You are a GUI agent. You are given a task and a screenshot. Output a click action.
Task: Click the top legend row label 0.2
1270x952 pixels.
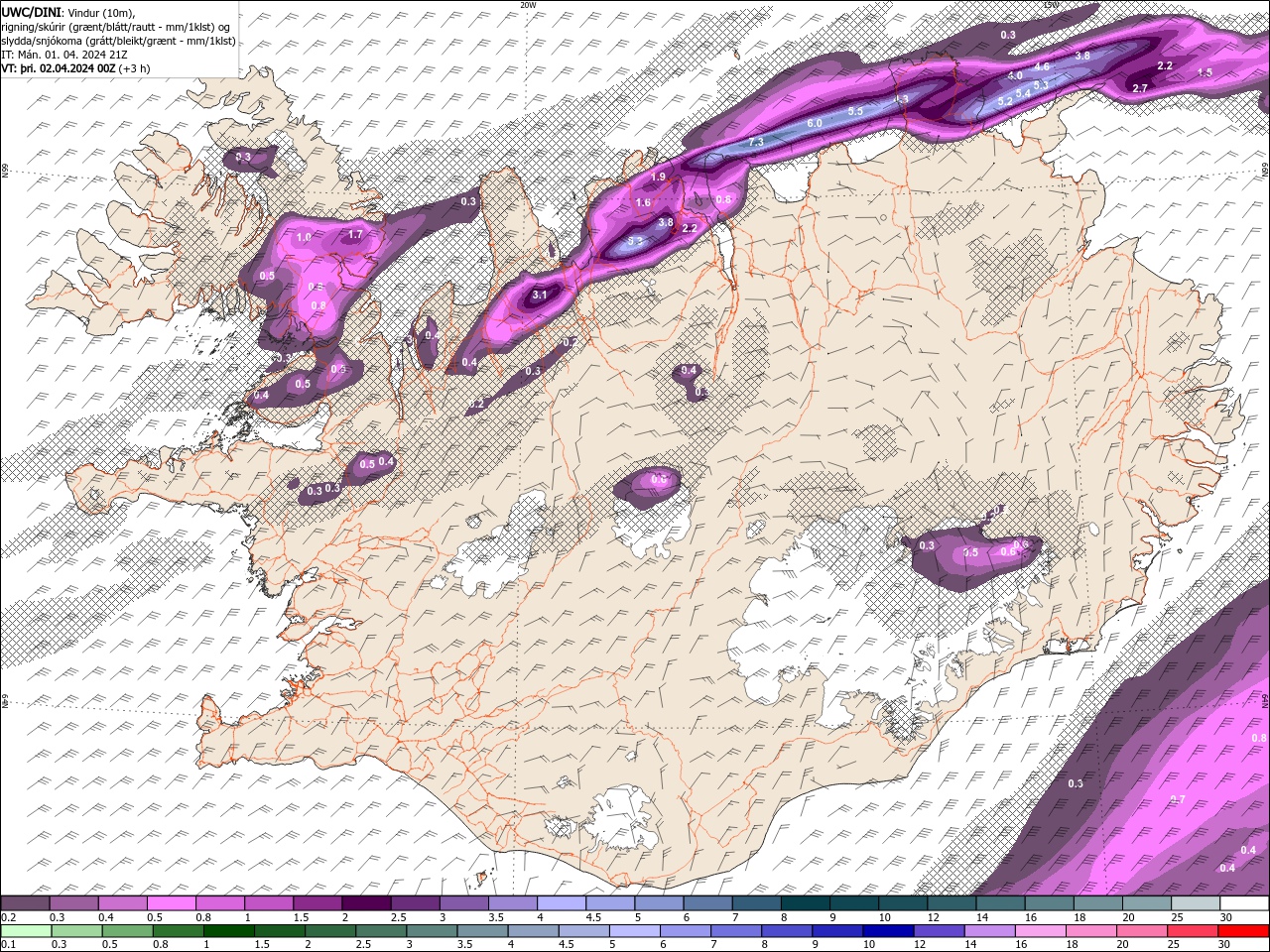(8, 917)
